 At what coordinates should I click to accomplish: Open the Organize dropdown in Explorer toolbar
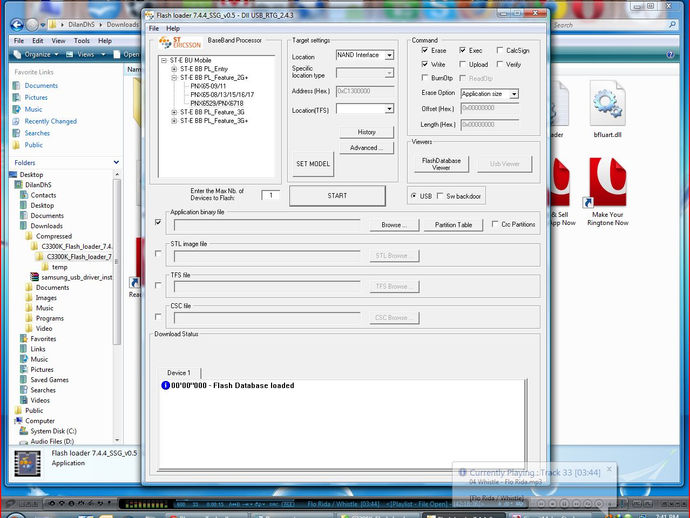pos(36,55)
